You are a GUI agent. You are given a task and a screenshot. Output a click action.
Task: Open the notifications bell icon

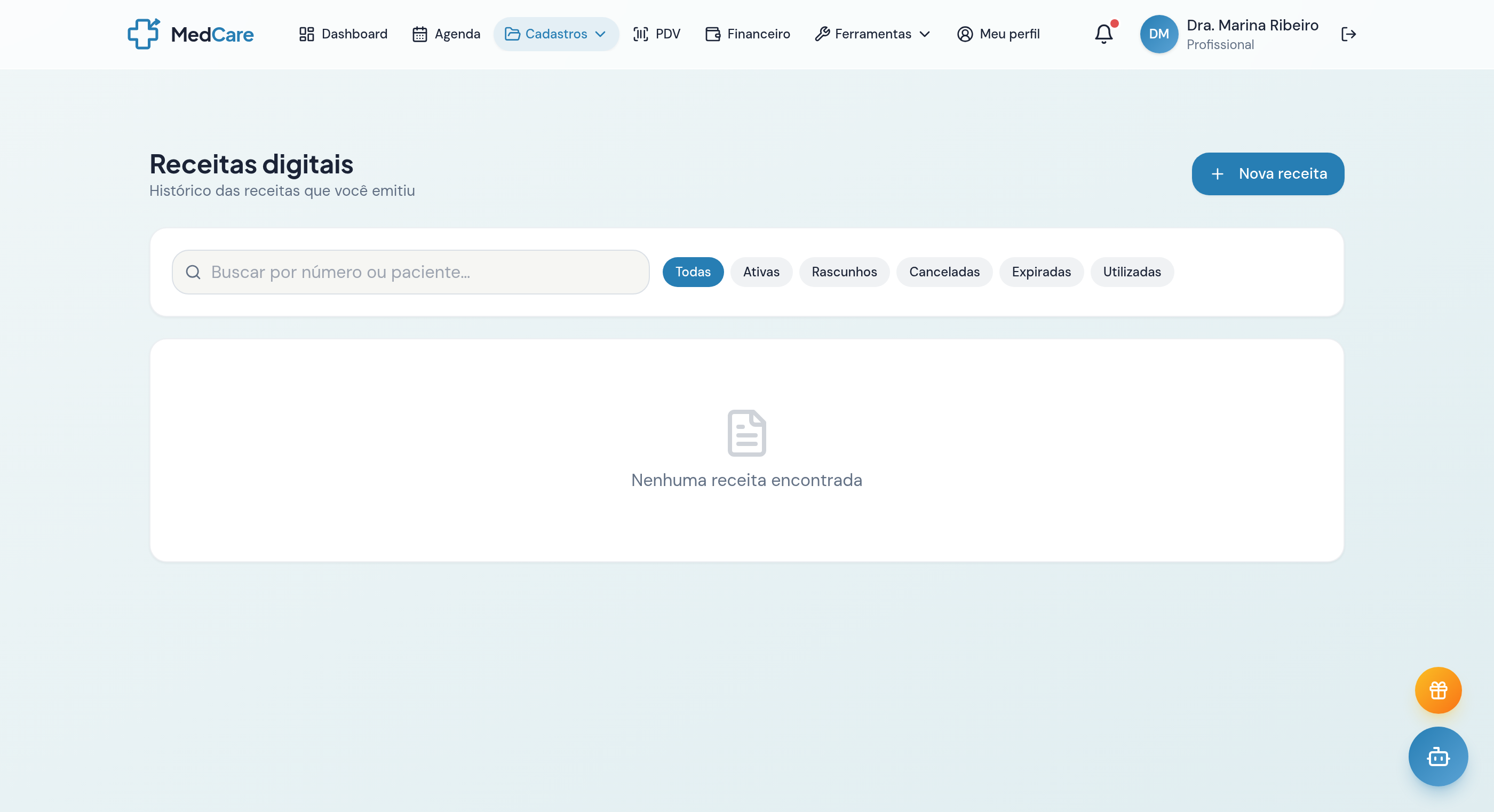point(1102,34)
